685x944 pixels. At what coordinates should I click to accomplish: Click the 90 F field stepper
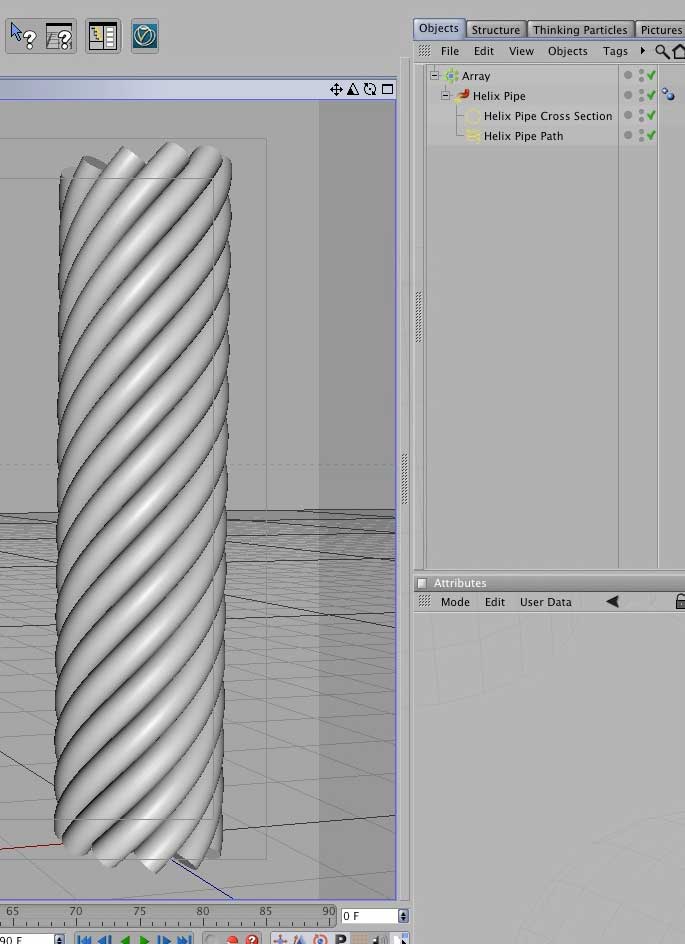tap(60, 939)
